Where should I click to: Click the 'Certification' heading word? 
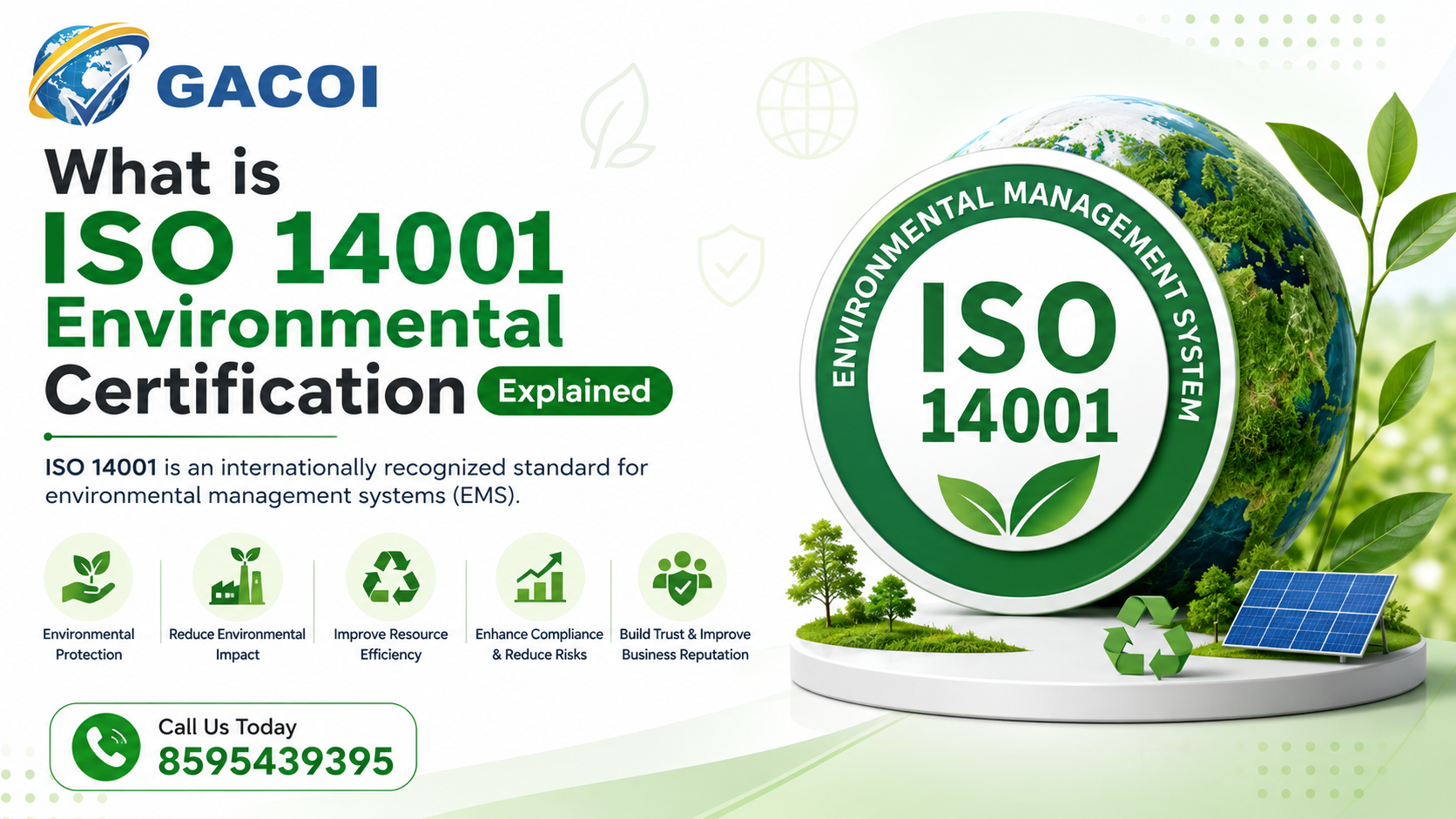[x=255, y=390]
